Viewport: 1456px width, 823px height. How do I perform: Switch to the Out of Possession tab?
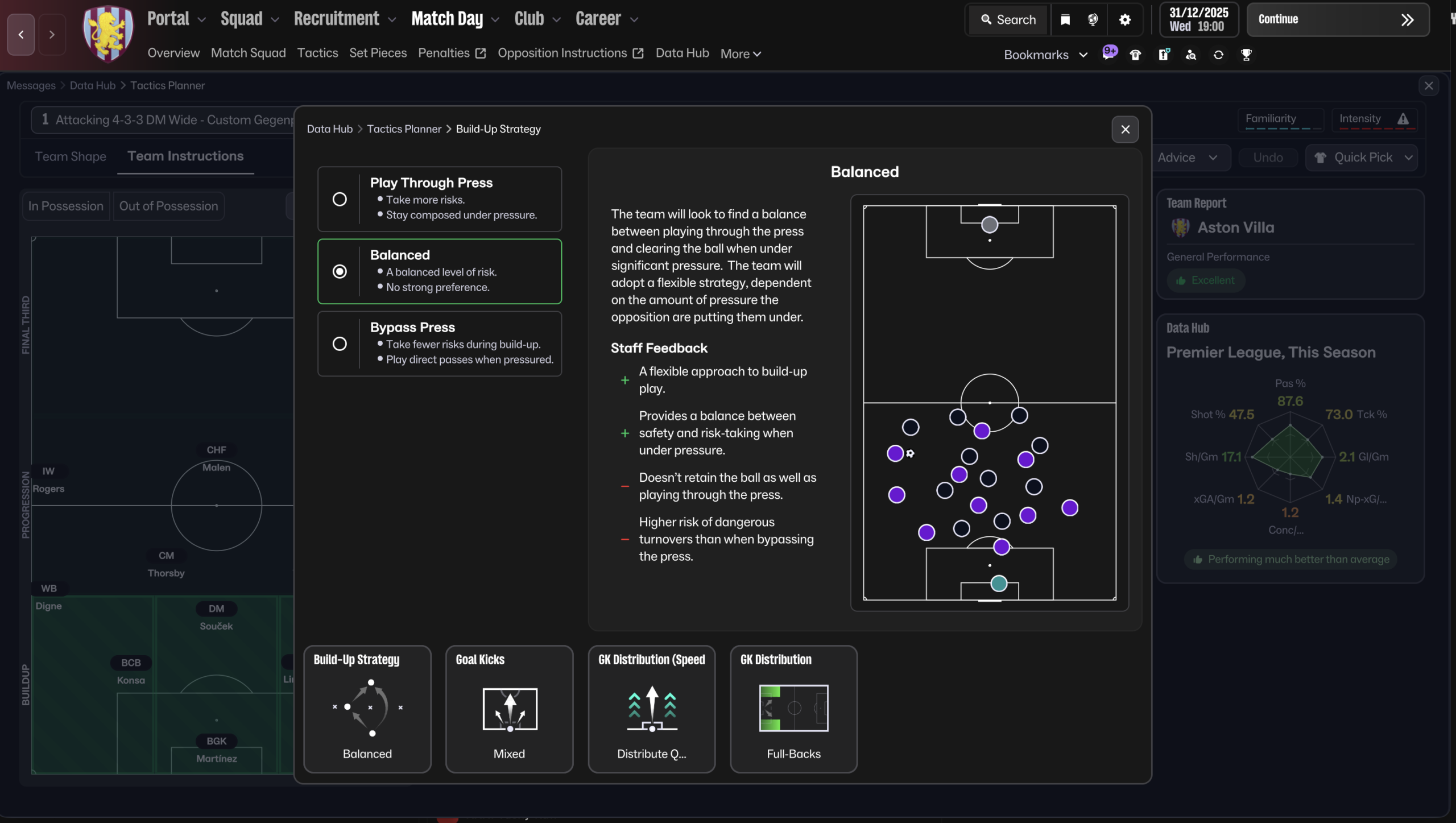click(x=168, y=206)
